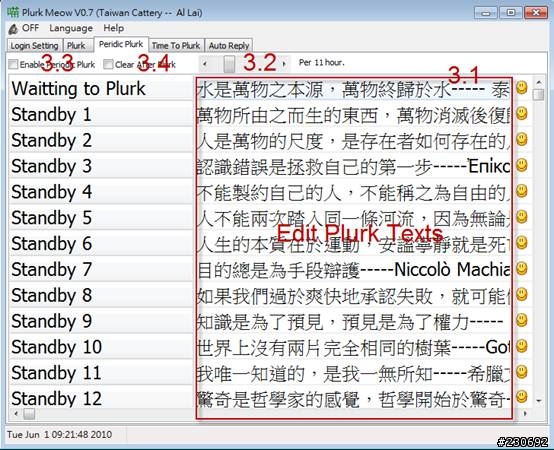Click the smiley icon in Standby 1 row
554x450 pixels.
[x=521, y=113]
